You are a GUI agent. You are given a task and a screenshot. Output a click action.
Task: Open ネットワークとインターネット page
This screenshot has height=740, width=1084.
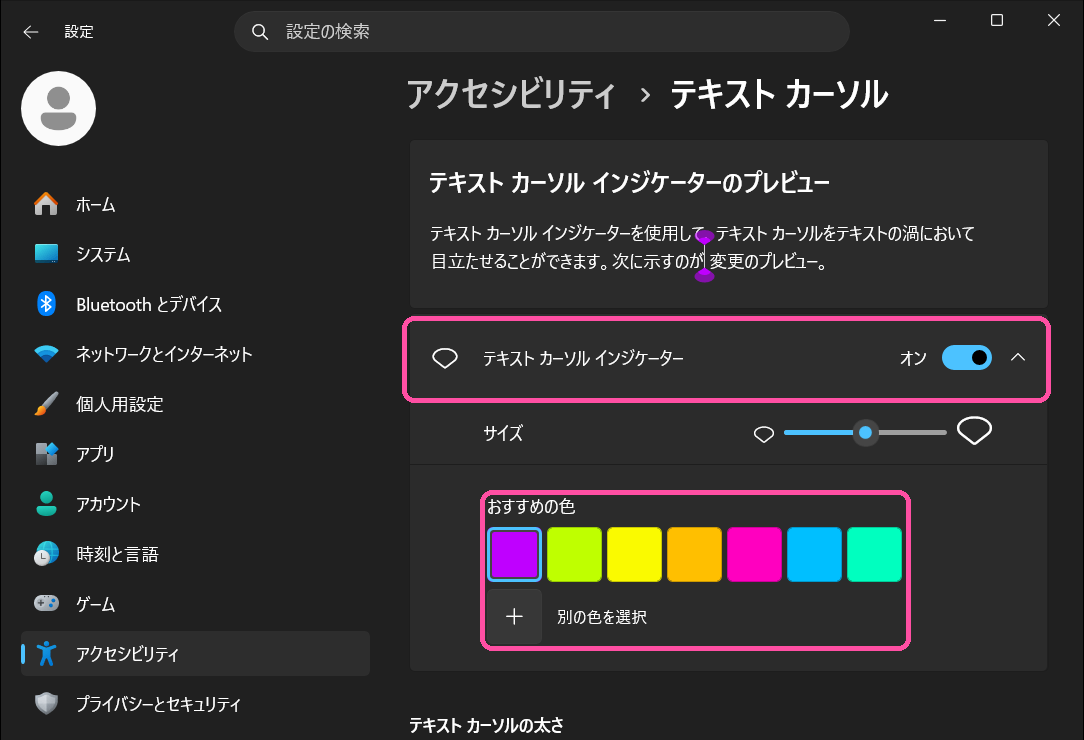pyautogui.click(x=195, y=354)
